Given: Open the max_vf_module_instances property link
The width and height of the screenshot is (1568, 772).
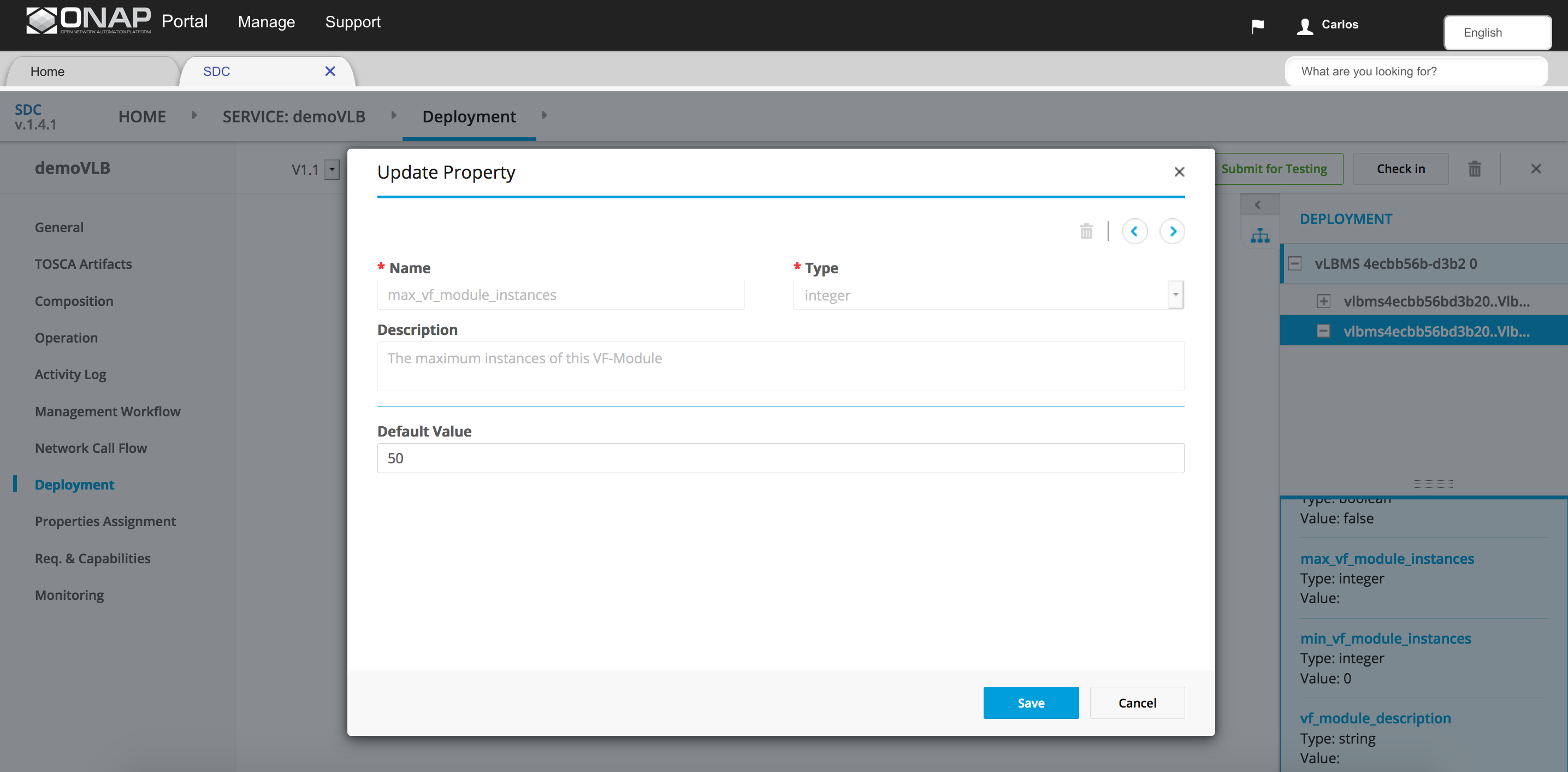Looking at the screenshot, I should point(1387,558).
